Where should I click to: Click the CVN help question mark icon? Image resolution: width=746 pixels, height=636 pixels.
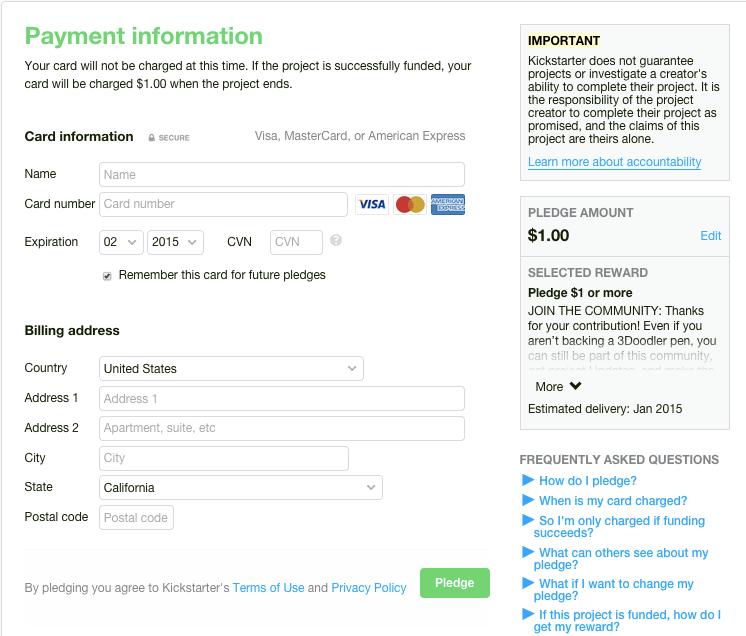tap(336, 241)
